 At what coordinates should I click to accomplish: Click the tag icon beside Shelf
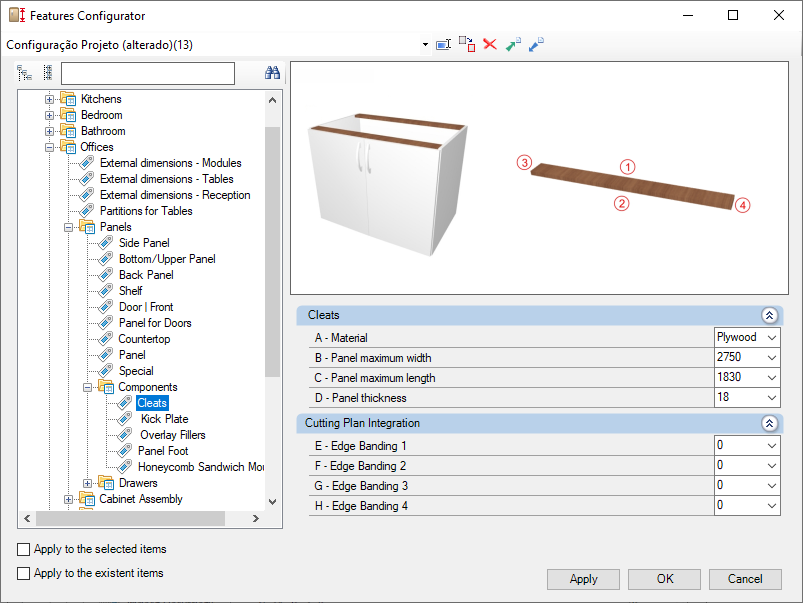(106, 290)
